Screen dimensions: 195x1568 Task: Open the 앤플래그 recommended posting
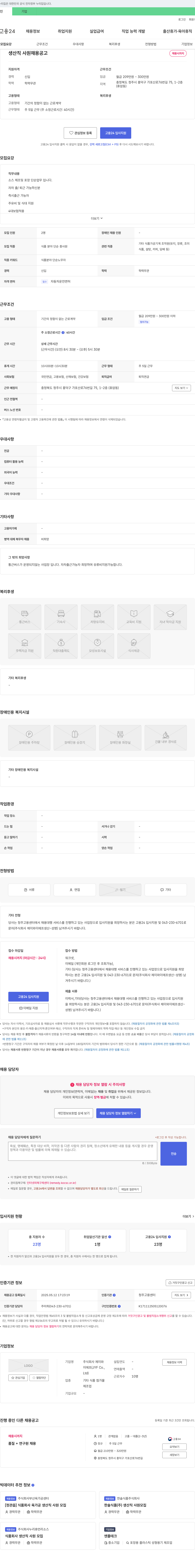[x=110, y=1536]
